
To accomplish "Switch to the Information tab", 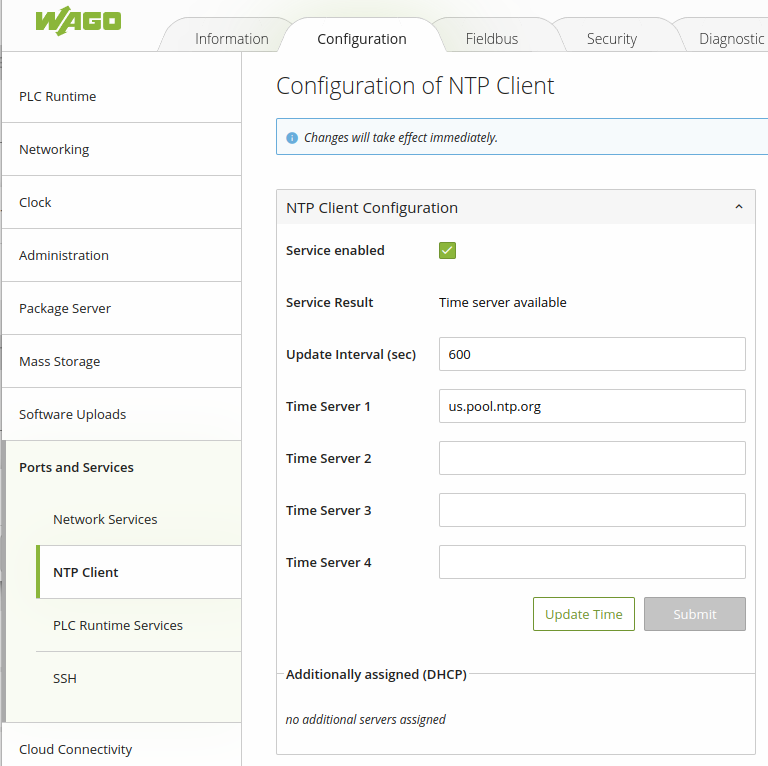I will tap(231, 39).
